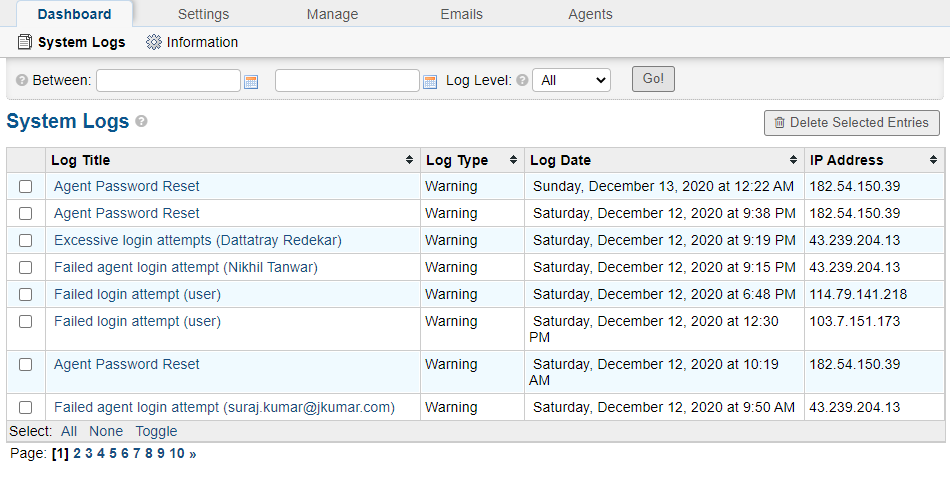This screenshot has width=950, height=479.
Task: Open the first date calendar picker icon
Action: point(251,82)
